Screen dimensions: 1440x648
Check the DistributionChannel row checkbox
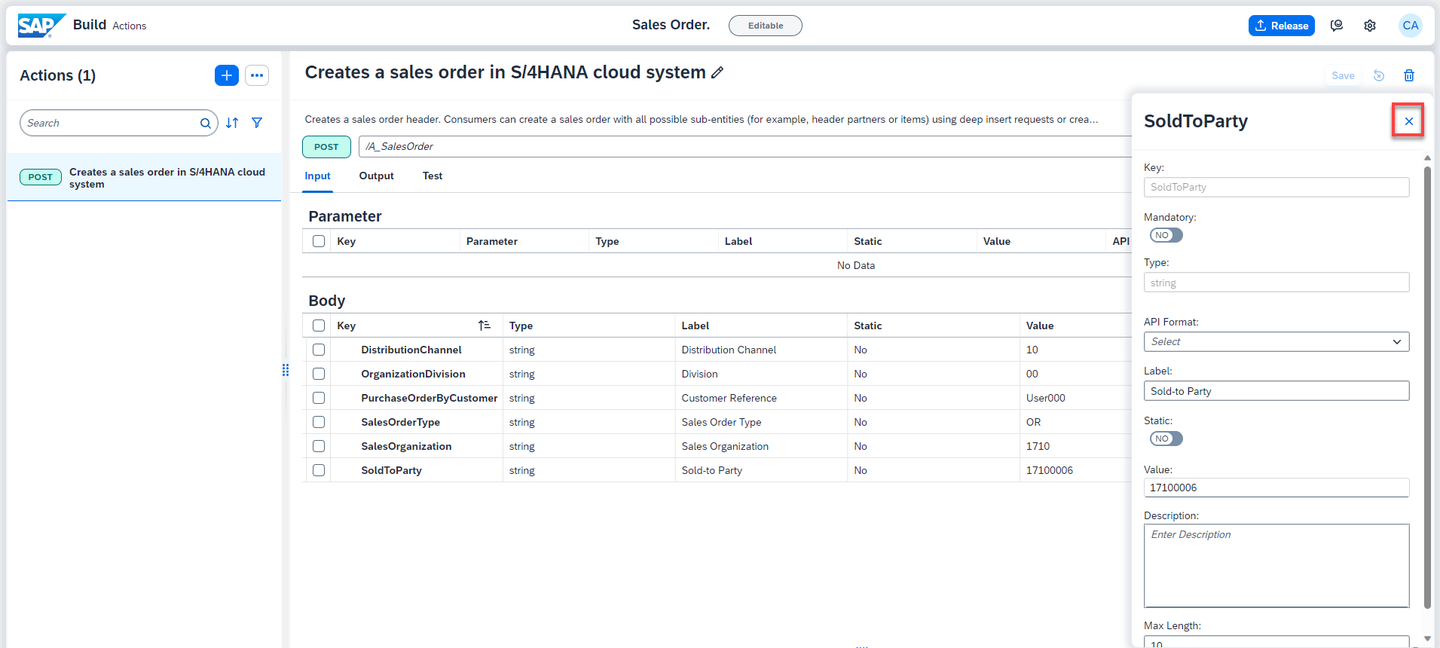click(319, 350)
